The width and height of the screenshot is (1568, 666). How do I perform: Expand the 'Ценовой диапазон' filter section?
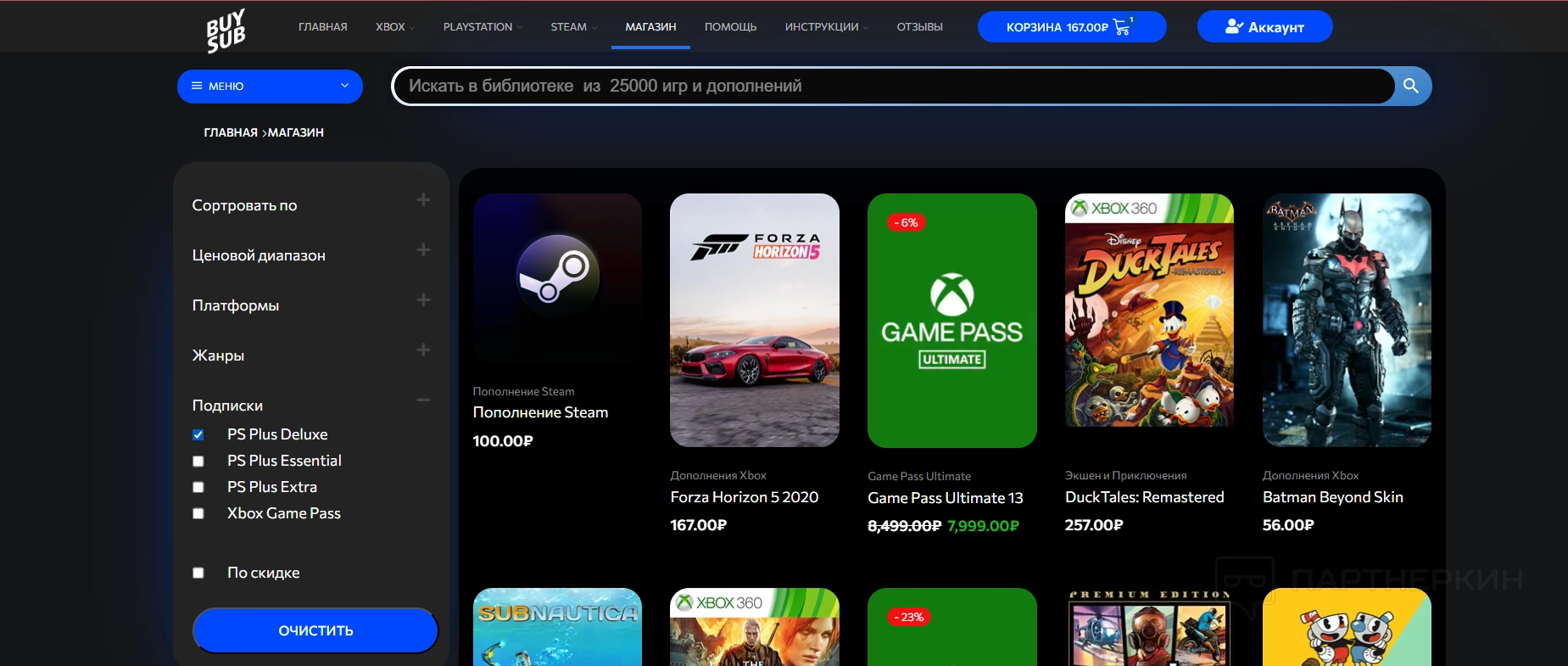(423, 250)
